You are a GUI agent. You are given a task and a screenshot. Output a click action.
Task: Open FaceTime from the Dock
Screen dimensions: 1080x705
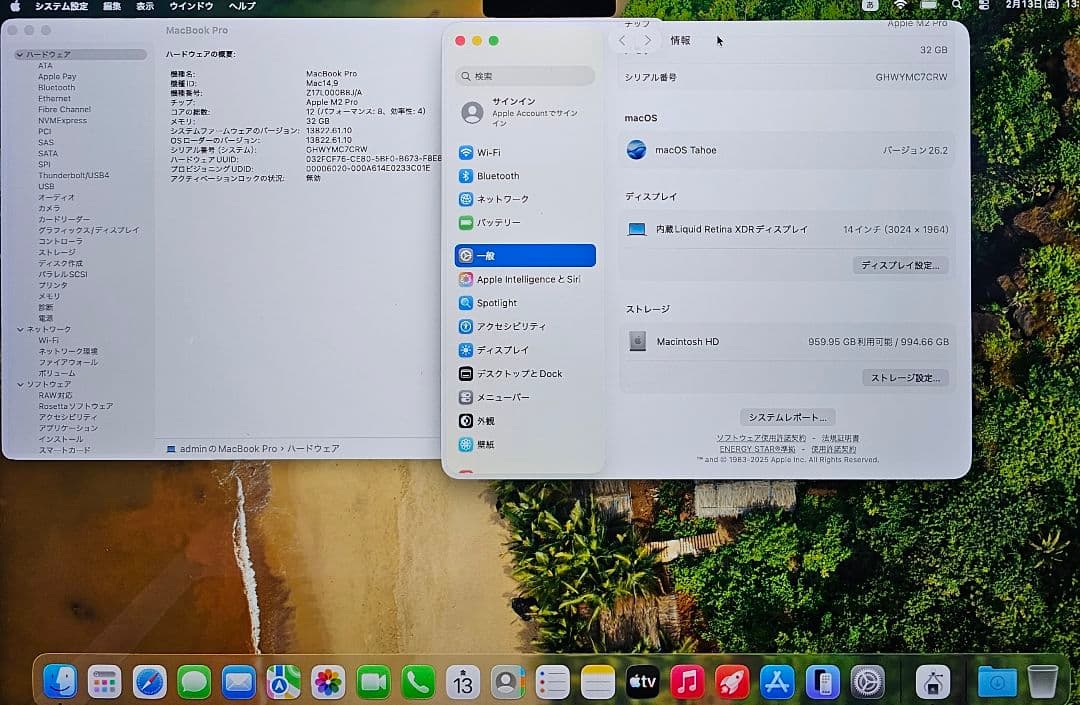click(373, 682)
